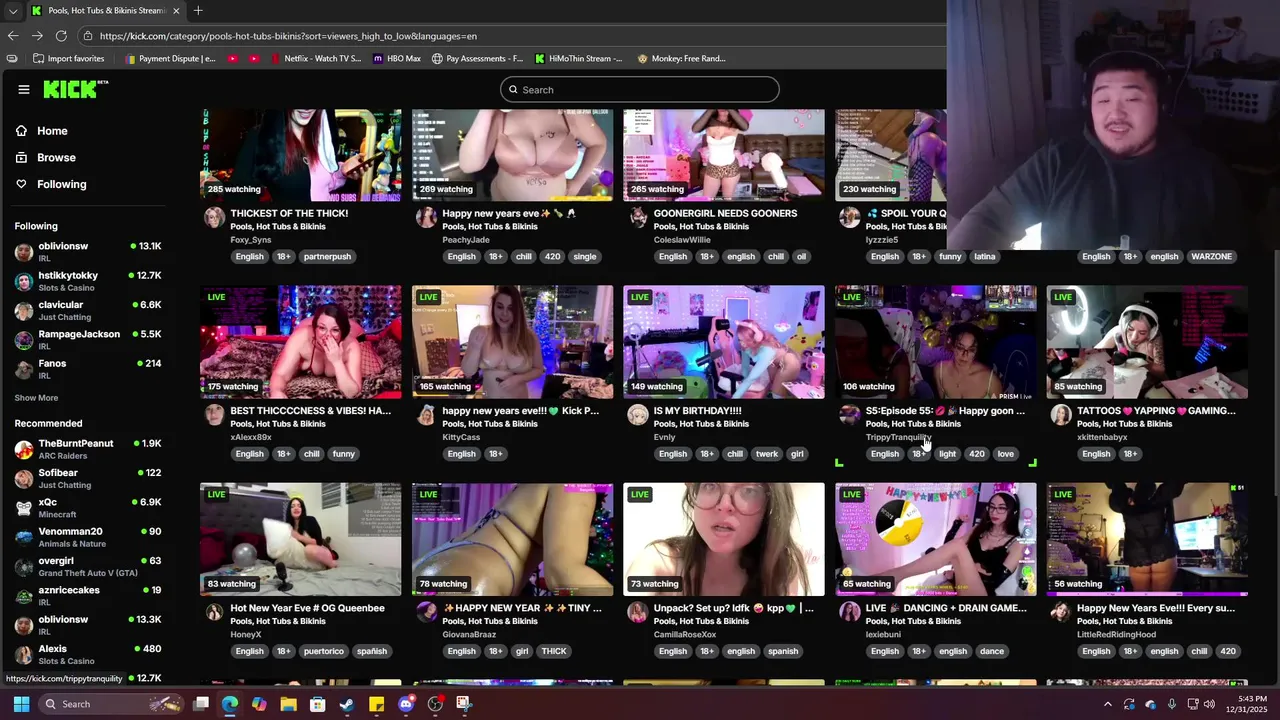Open the TATTOOS YAPPING GAMING stream thumbnail
1280x720 pixels.
[x=1147, y=342]
